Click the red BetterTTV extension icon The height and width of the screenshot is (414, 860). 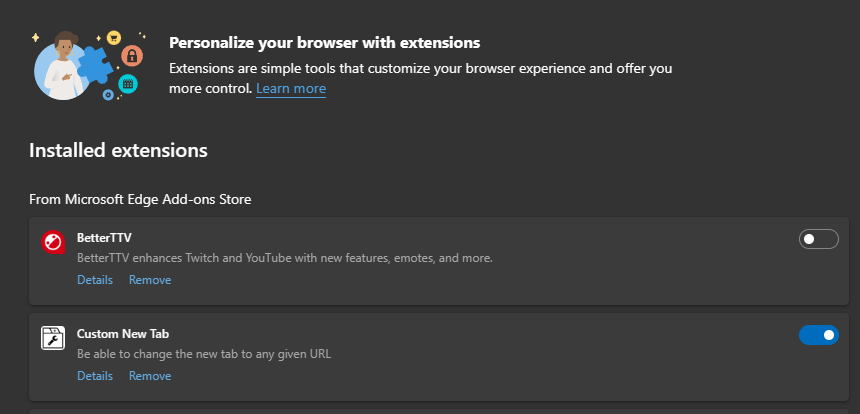pos(53,242)
